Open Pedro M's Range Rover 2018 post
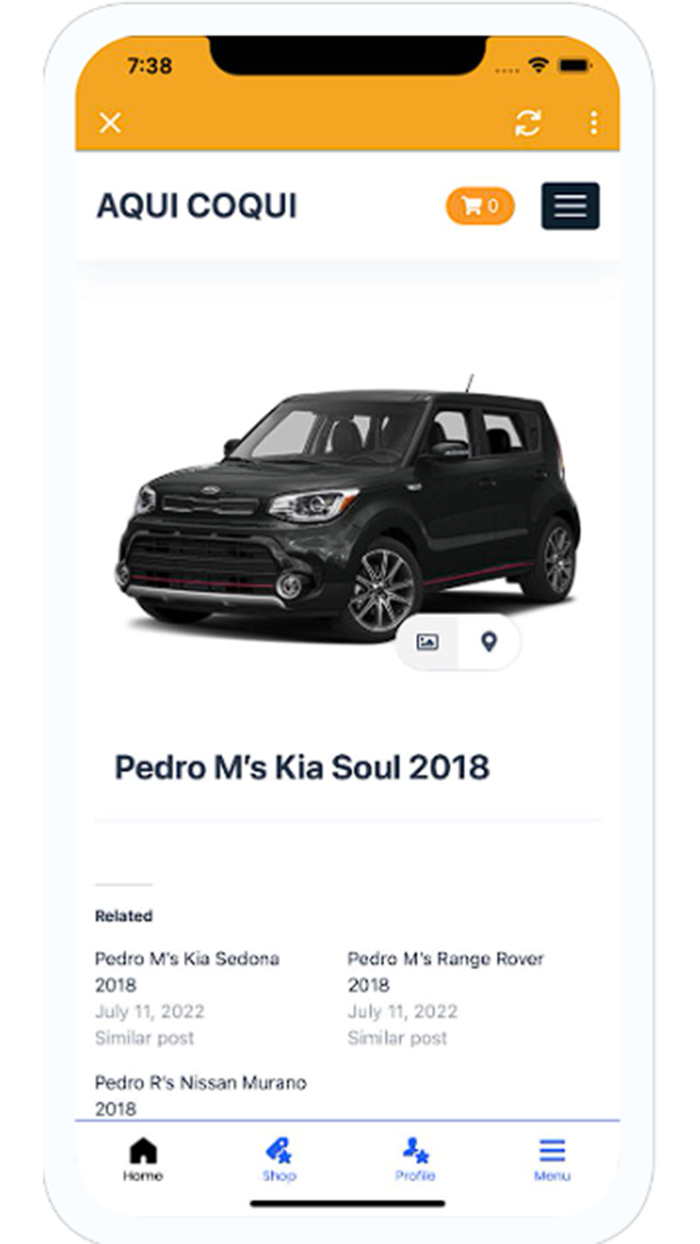 (444, 971)
